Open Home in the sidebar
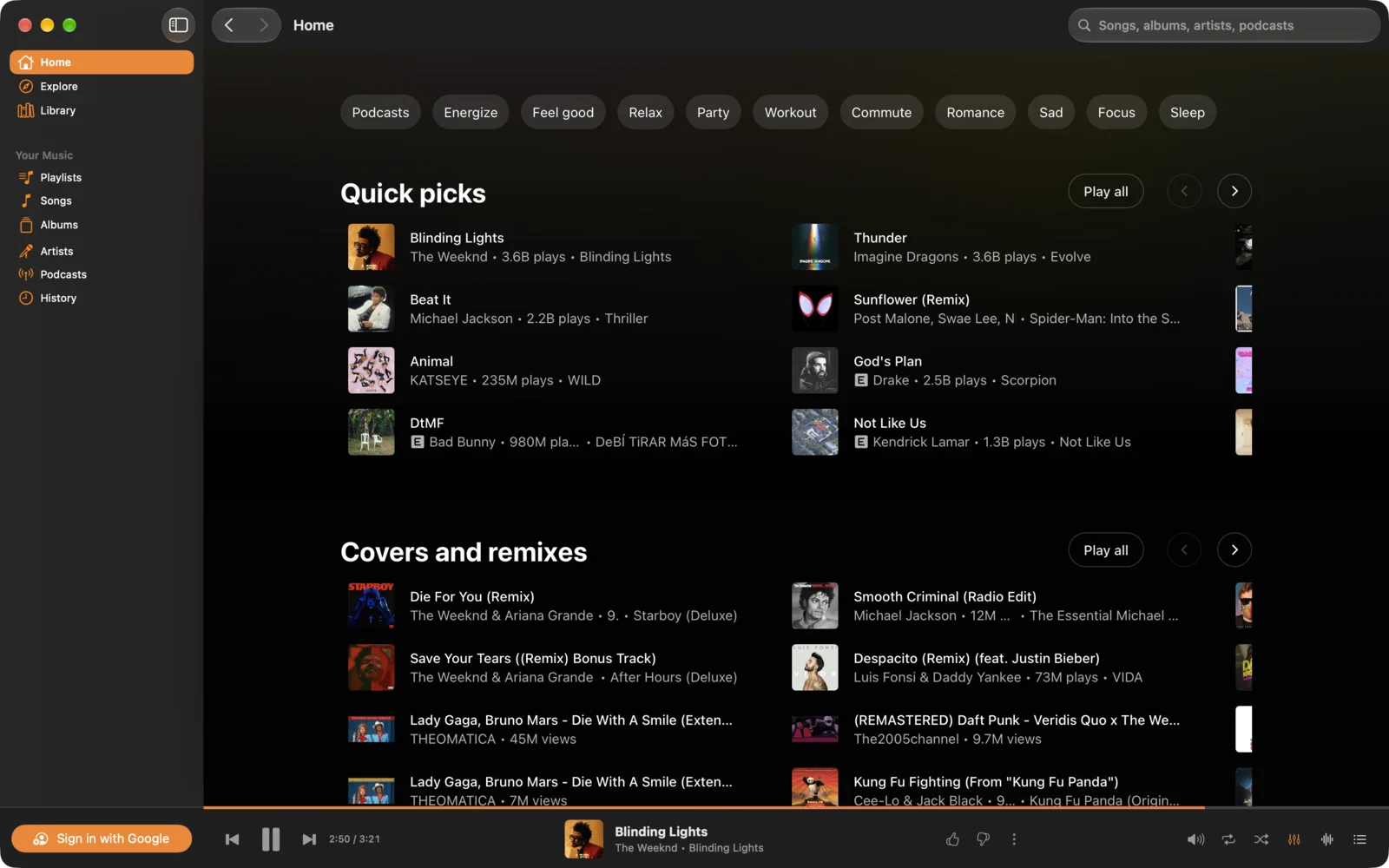 (x=102, y=62)
